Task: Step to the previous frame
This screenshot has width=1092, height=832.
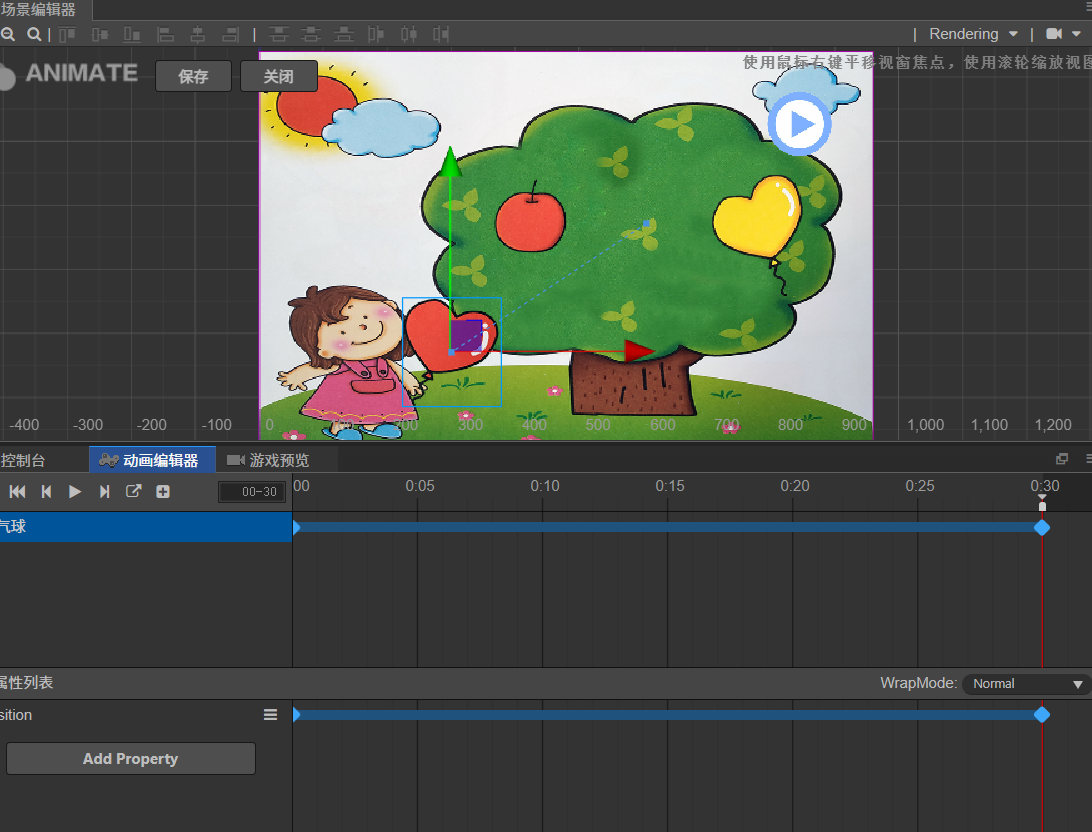Action: (47, 492)
